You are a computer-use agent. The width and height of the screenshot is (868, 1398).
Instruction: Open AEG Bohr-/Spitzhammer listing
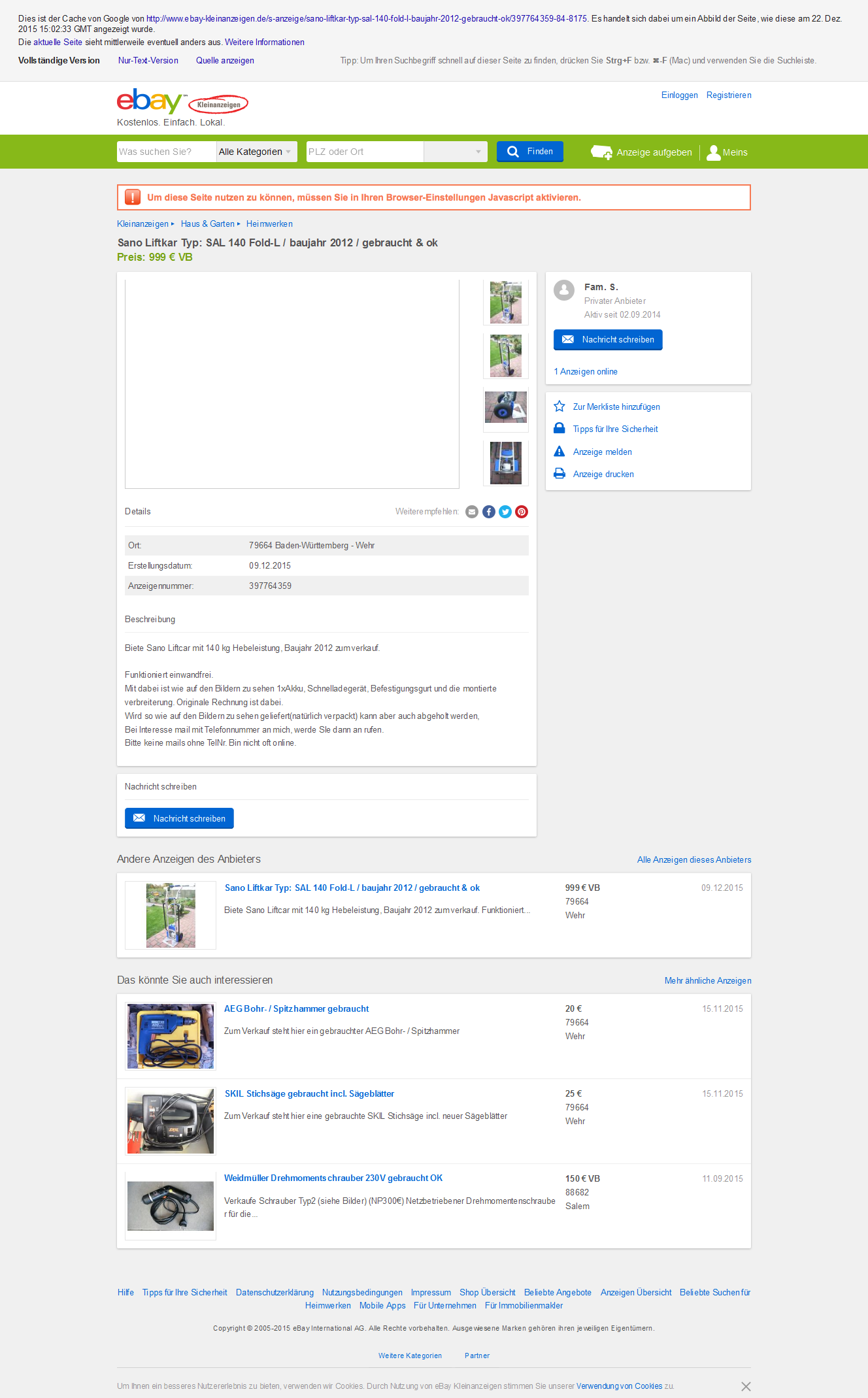point(297,1009)
